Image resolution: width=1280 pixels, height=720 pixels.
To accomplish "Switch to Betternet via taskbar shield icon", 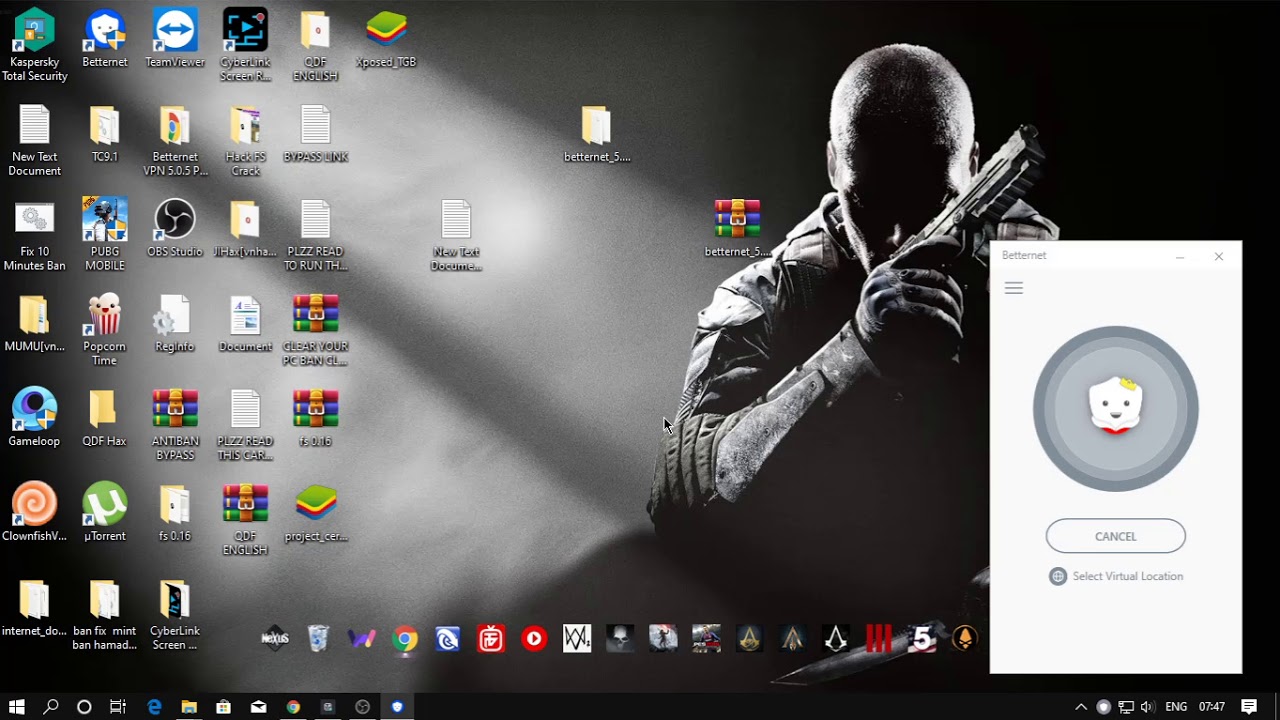I will point(397,706).
